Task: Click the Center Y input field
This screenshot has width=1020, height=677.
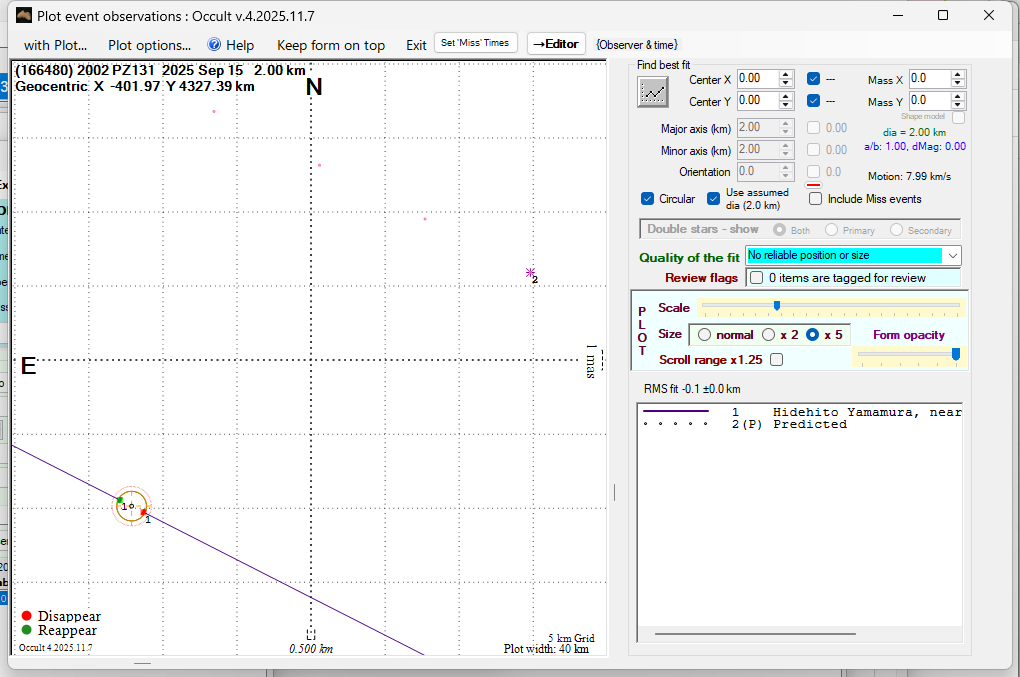Action: 756,100
